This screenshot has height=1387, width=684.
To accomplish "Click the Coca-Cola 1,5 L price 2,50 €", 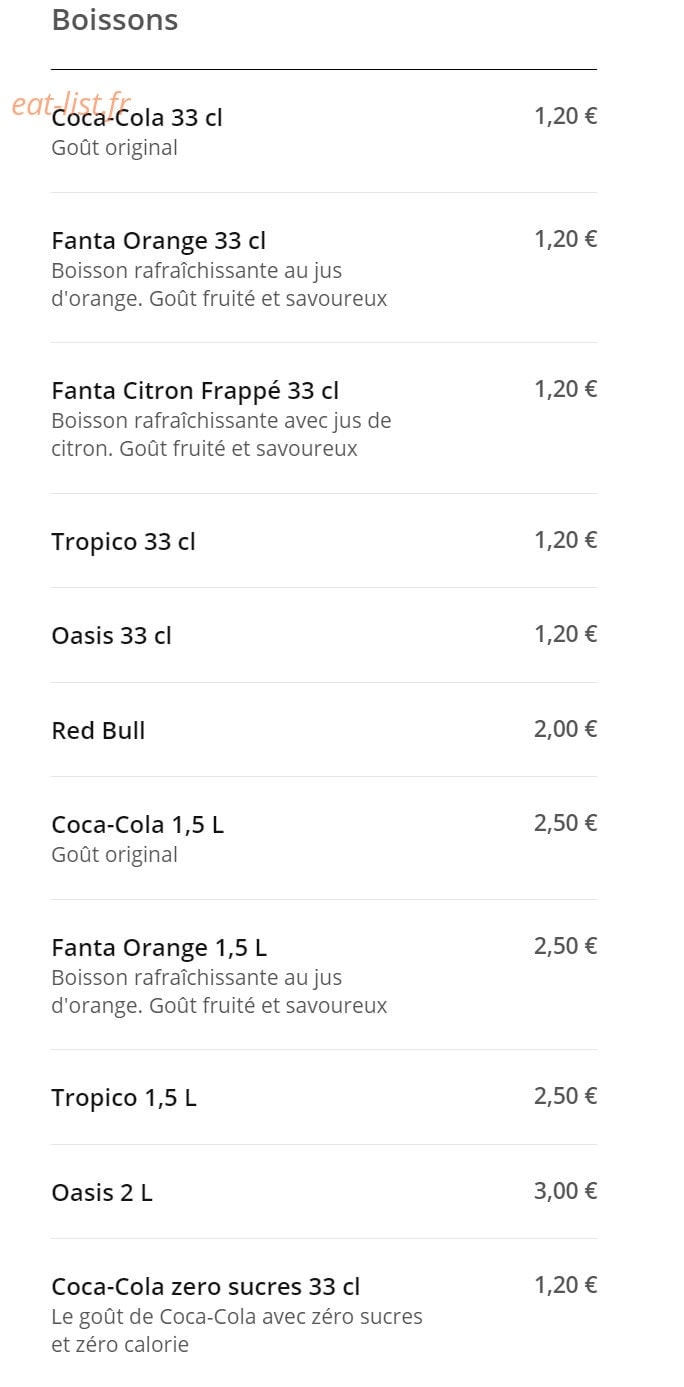I will [565, 823].
